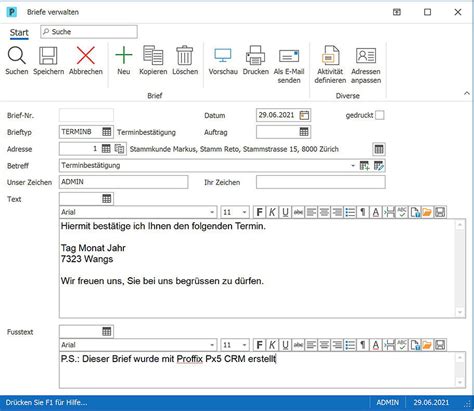Click Als E-Mail senden icon

(x=289, y=56)
